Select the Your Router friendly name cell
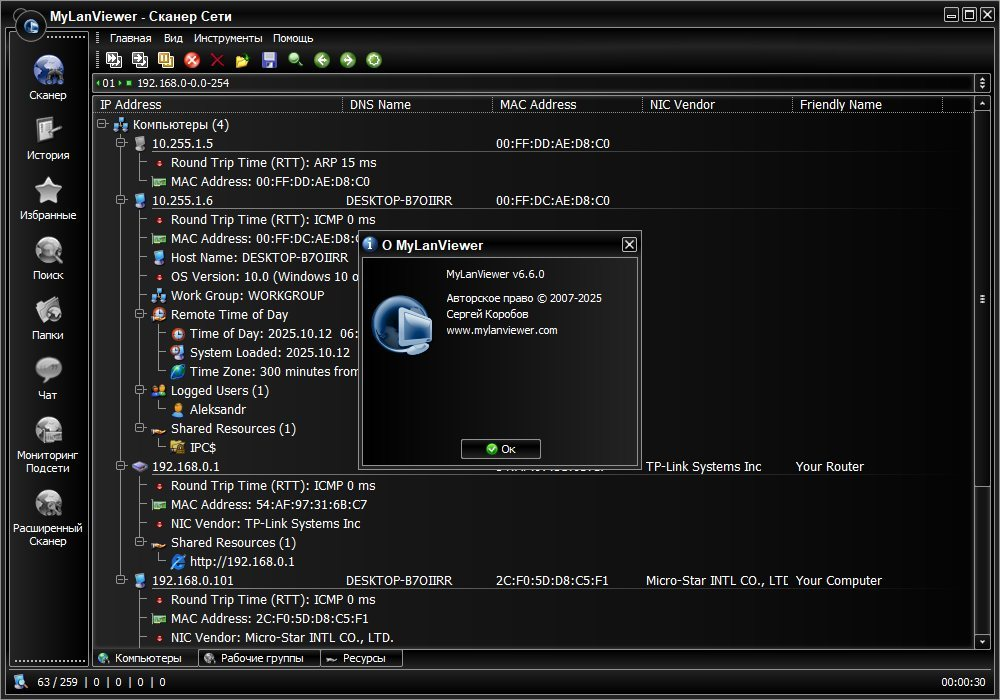Viewport: 1000px width, 700px height. (830, 467)
